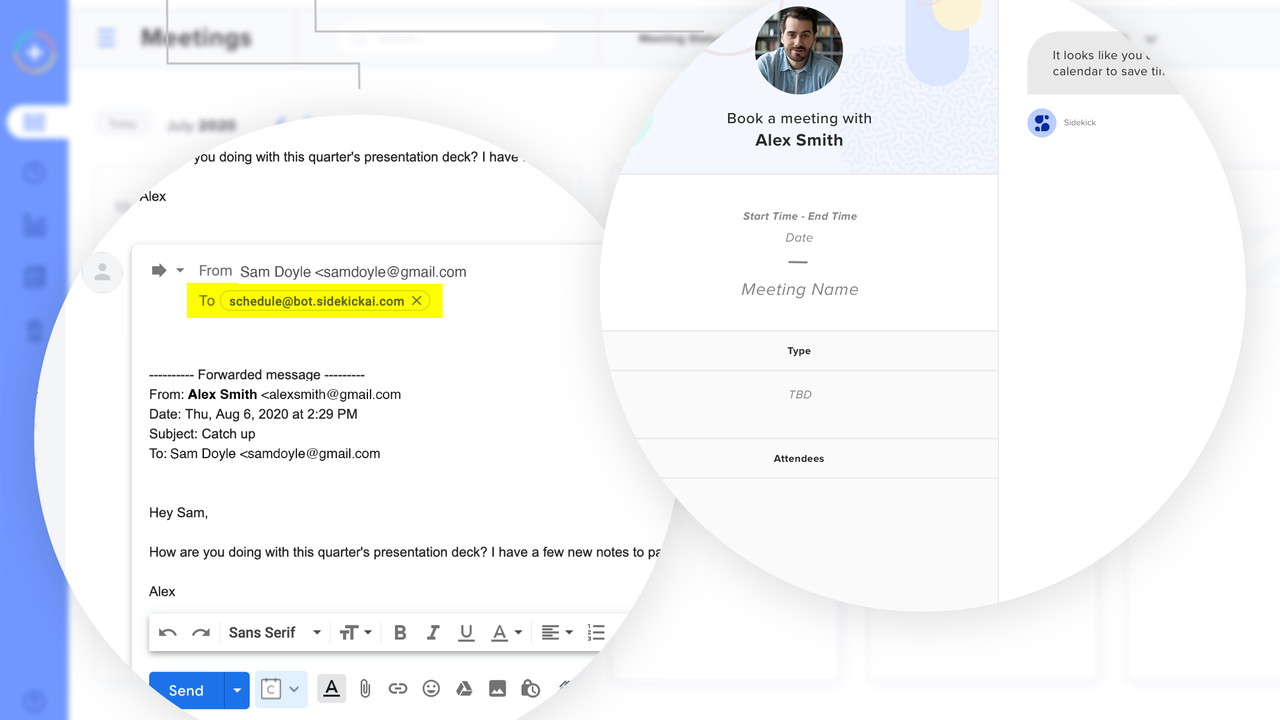
Task: Expand the text size dropdown
Action: (x=355, y=633)
